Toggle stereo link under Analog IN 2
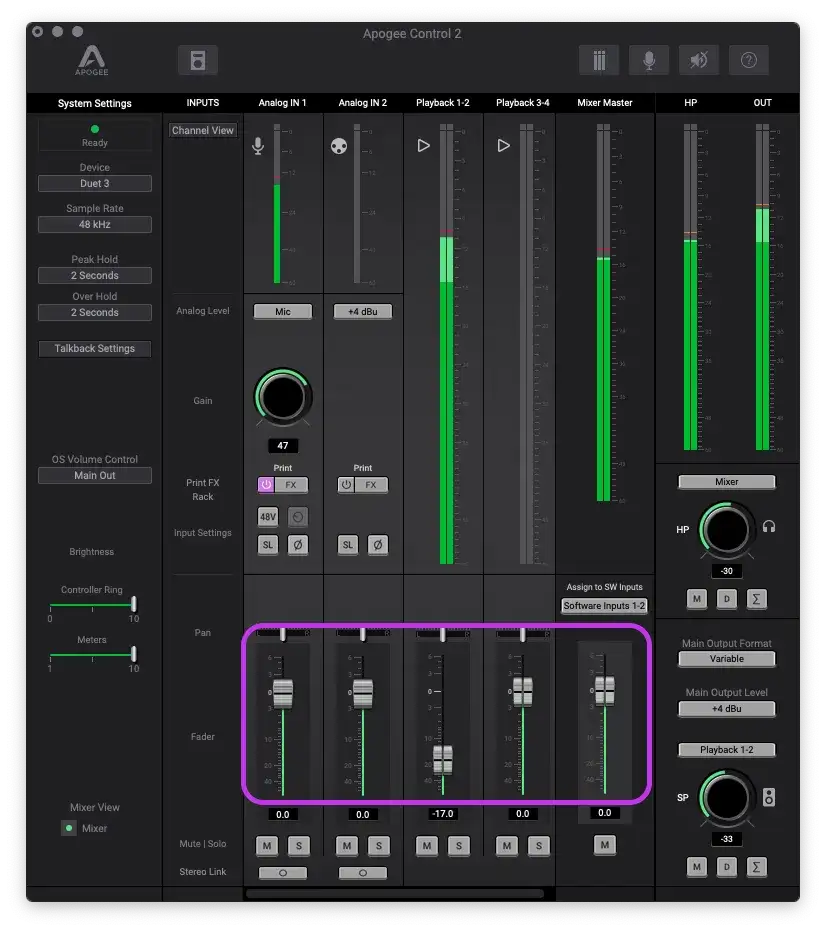The image size is (826, 932). pyautogui.click(x=362, y=873)
